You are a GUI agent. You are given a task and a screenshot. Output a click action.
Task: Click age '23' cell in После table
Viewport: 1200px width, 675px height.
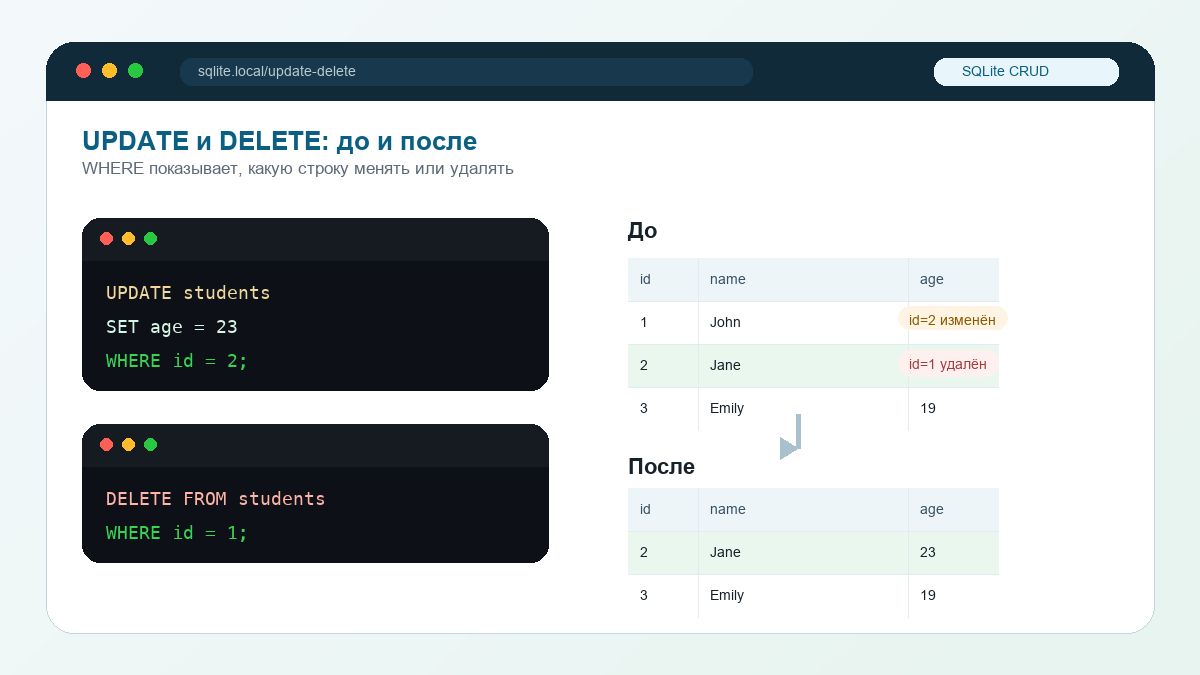[x=954, y=553]
